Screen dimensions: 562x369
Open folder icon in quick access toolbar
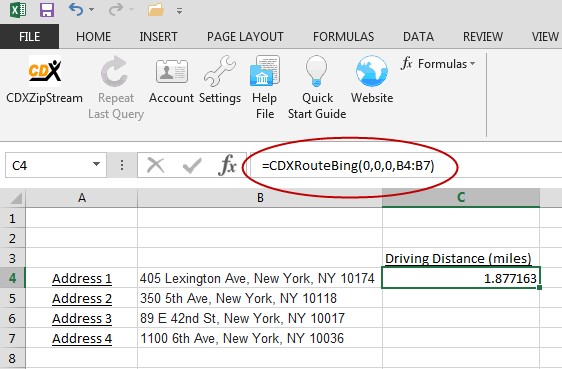pos(156,10)
